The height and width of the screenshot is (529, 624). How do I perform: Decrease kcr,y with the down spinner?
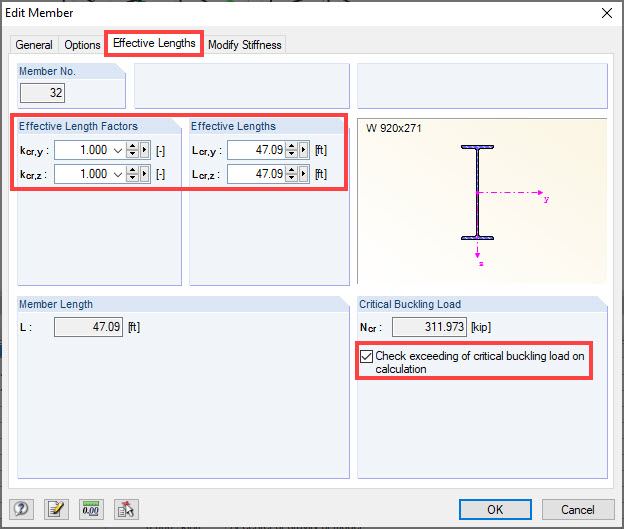[x=133, y=154]
